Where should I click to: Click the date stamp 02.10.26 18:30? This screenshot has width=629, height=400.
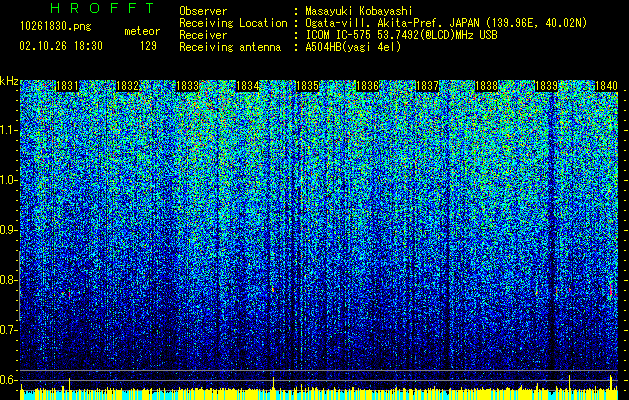point(61,46)
